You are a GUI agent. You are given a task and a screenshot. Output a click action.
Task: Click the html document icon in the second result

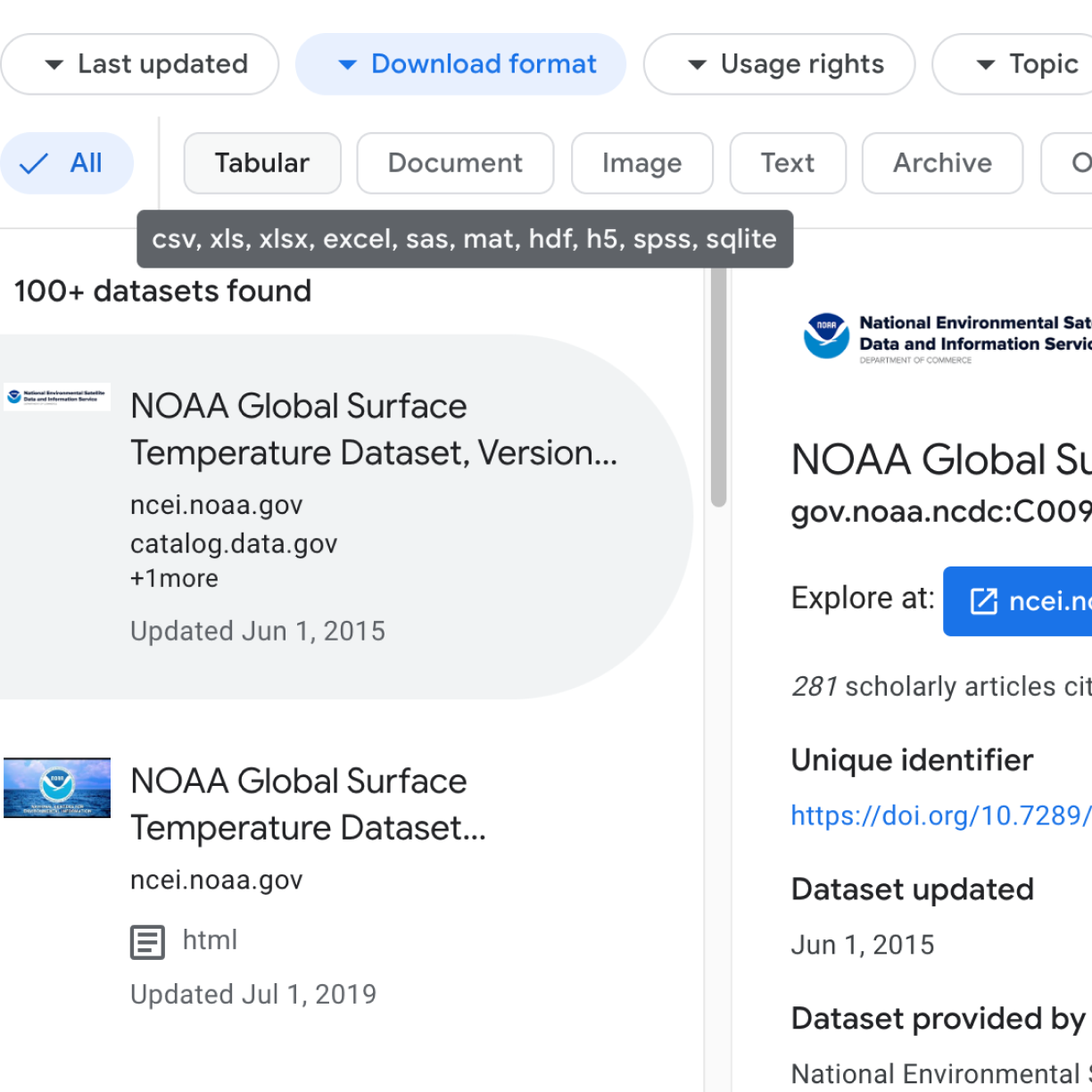pos(147,942)
